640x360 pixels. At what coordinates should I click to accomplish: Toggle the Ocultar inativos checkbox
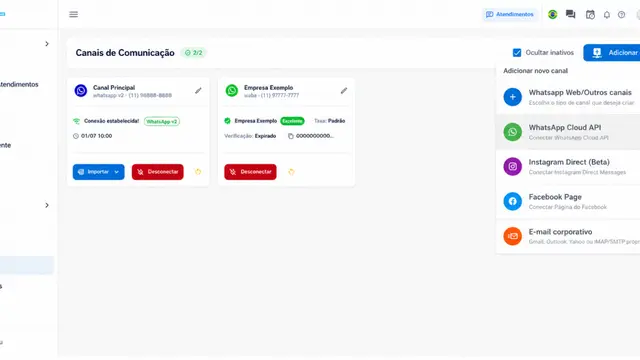tap(517, 53)
